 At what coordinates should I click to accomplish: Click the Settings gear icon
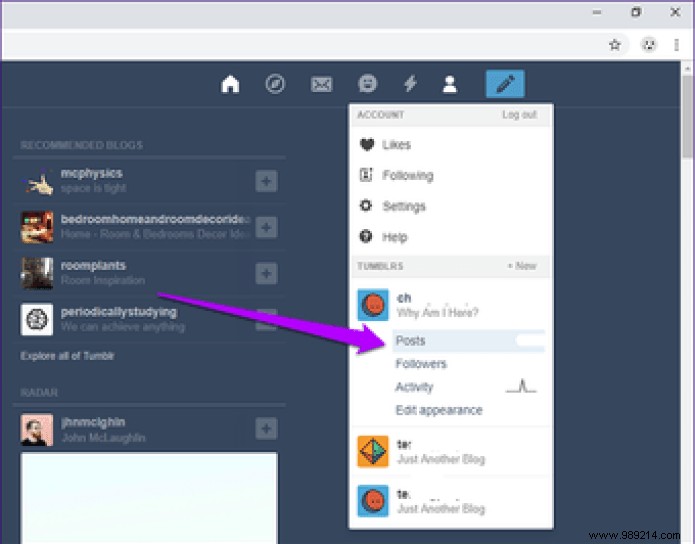(366, 206)
